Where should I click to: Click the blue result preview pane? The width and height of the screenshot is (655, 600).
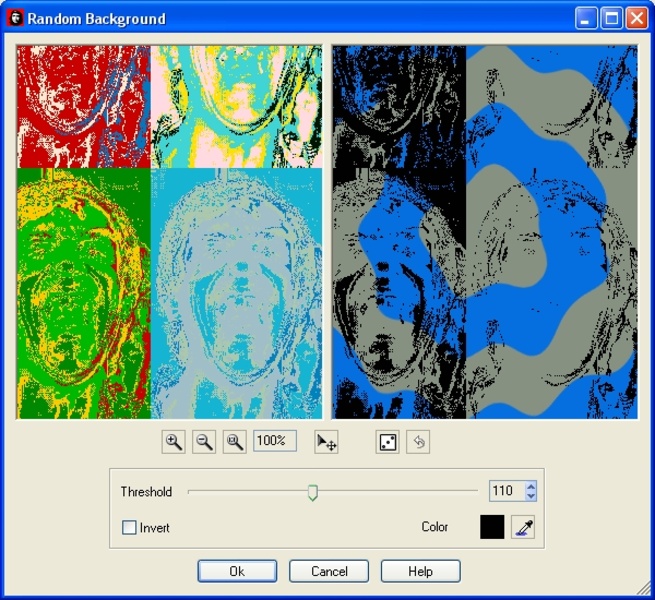485,231
